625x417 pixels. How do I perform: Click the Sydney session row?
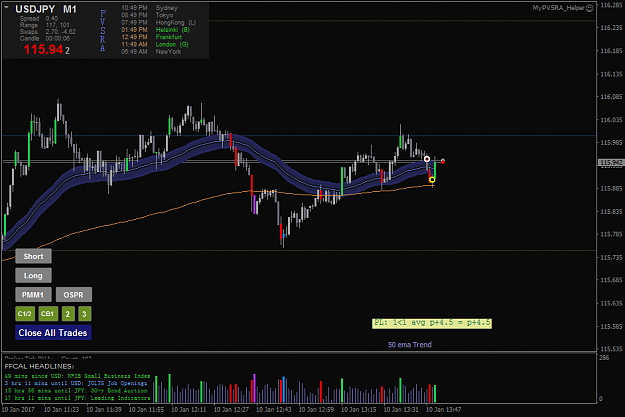(x=149, y=8)
